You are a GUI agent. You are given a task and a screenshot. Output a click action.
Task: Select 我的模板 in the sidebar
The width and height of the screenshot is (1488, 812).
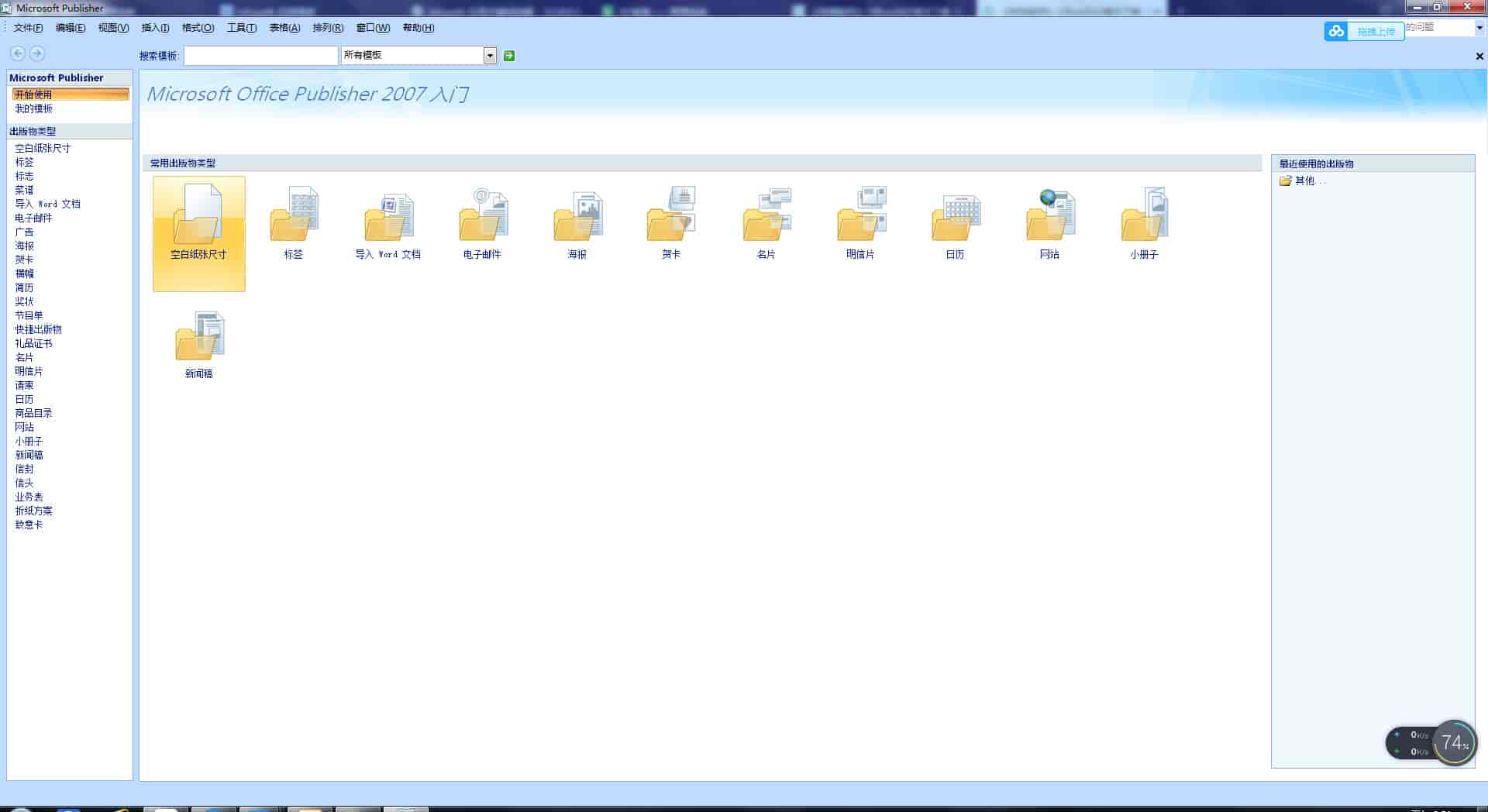[33, 108]
